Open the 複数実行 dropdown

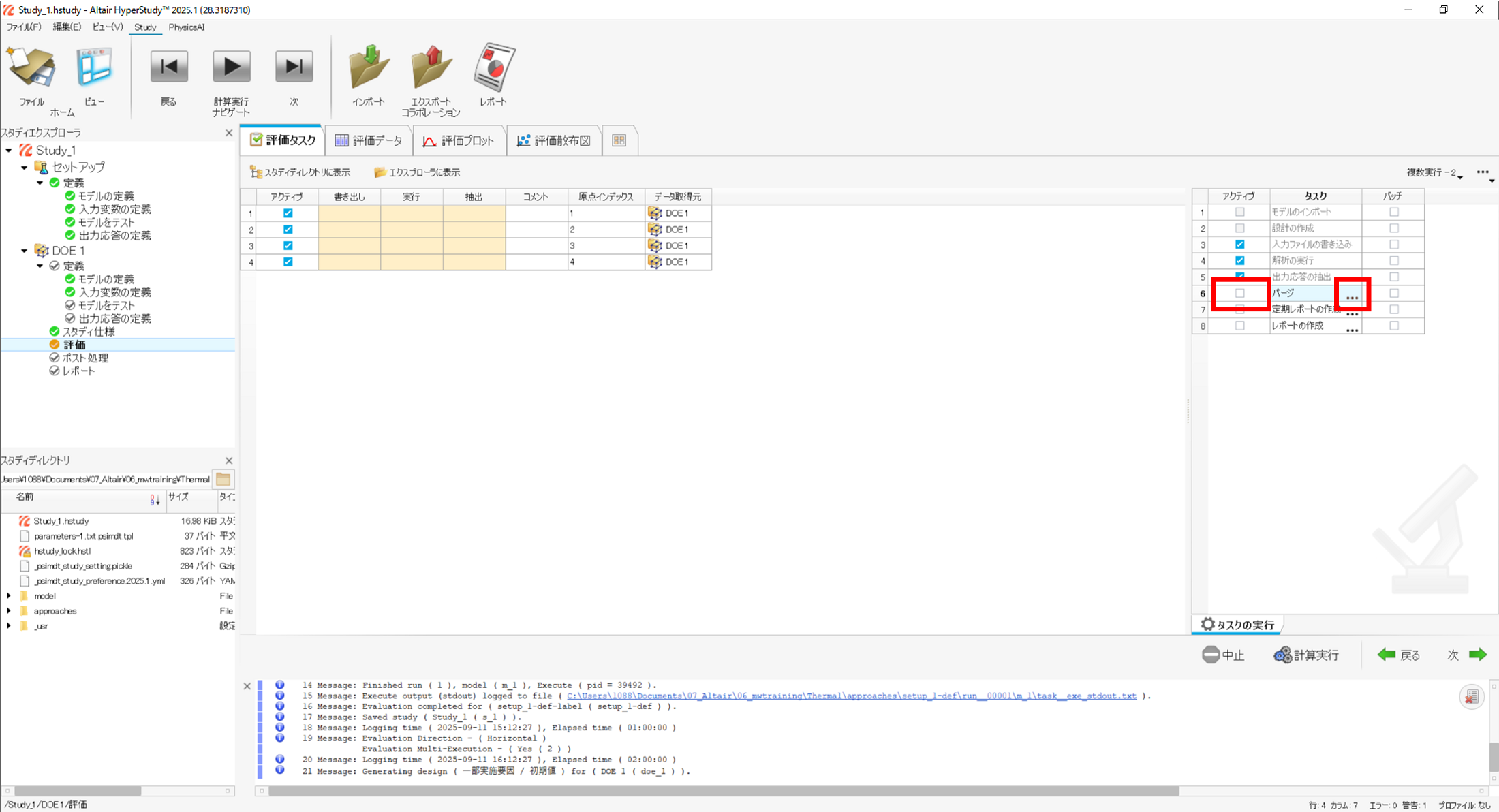pyautogui.click(x=1434, y=173)
